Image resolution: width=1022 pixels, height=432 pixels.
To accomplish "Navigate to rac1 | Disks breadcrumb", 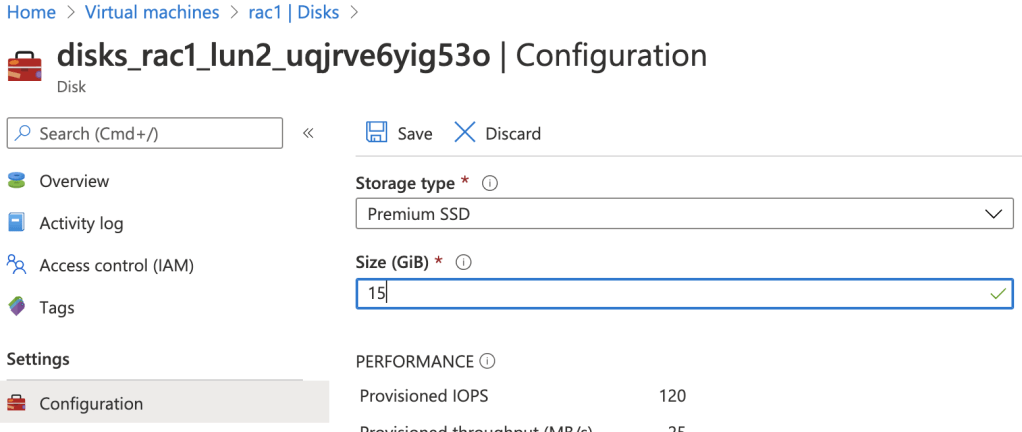I will pos(294,13).
